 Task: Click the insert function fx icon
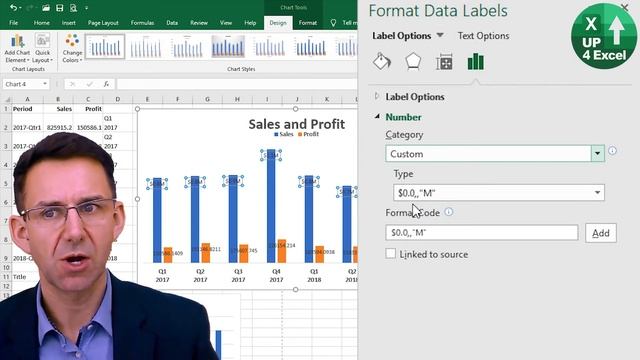tap(106, 84)
